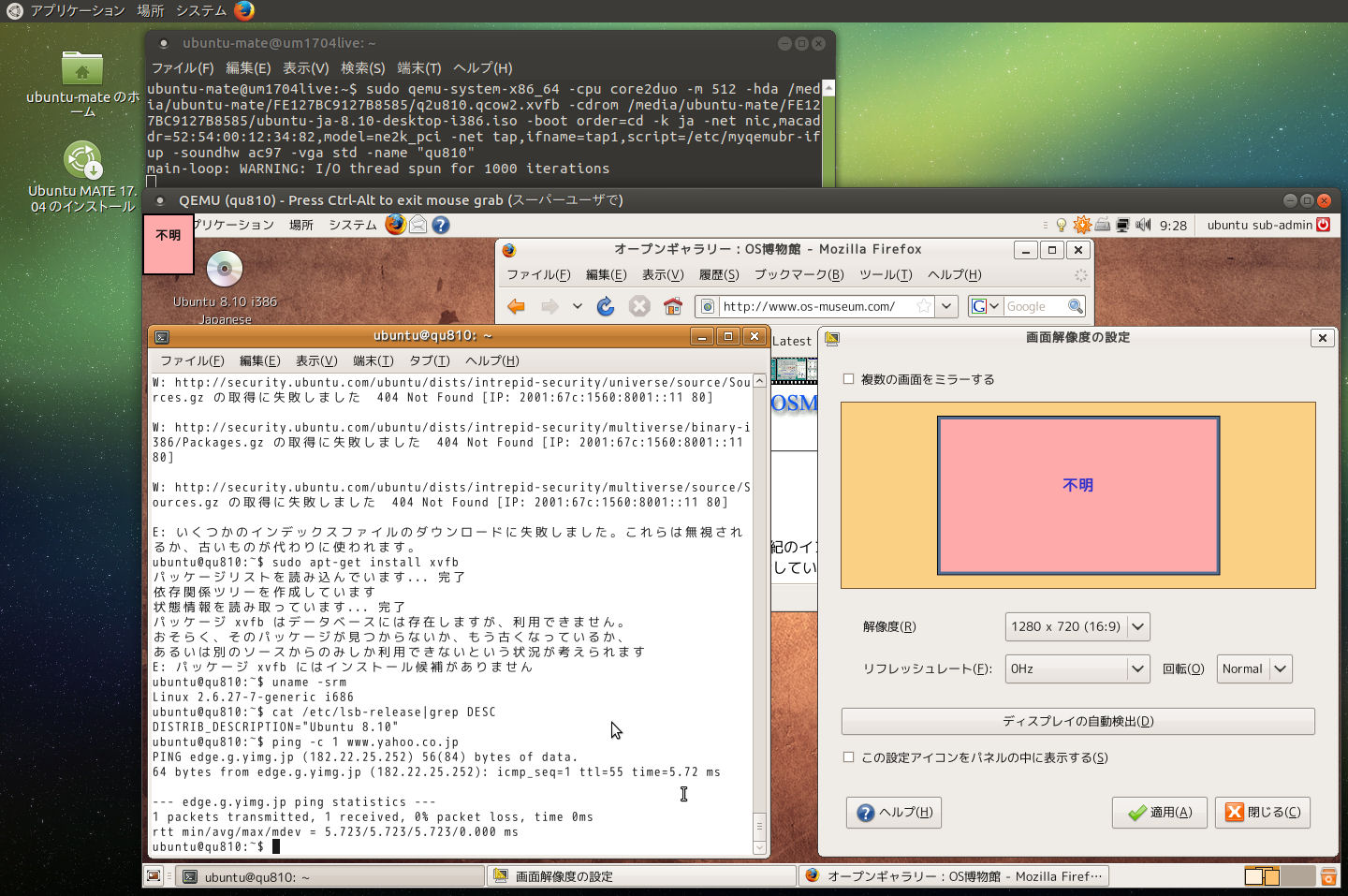Open the network monitor tray icon

tap(1122, 225)
